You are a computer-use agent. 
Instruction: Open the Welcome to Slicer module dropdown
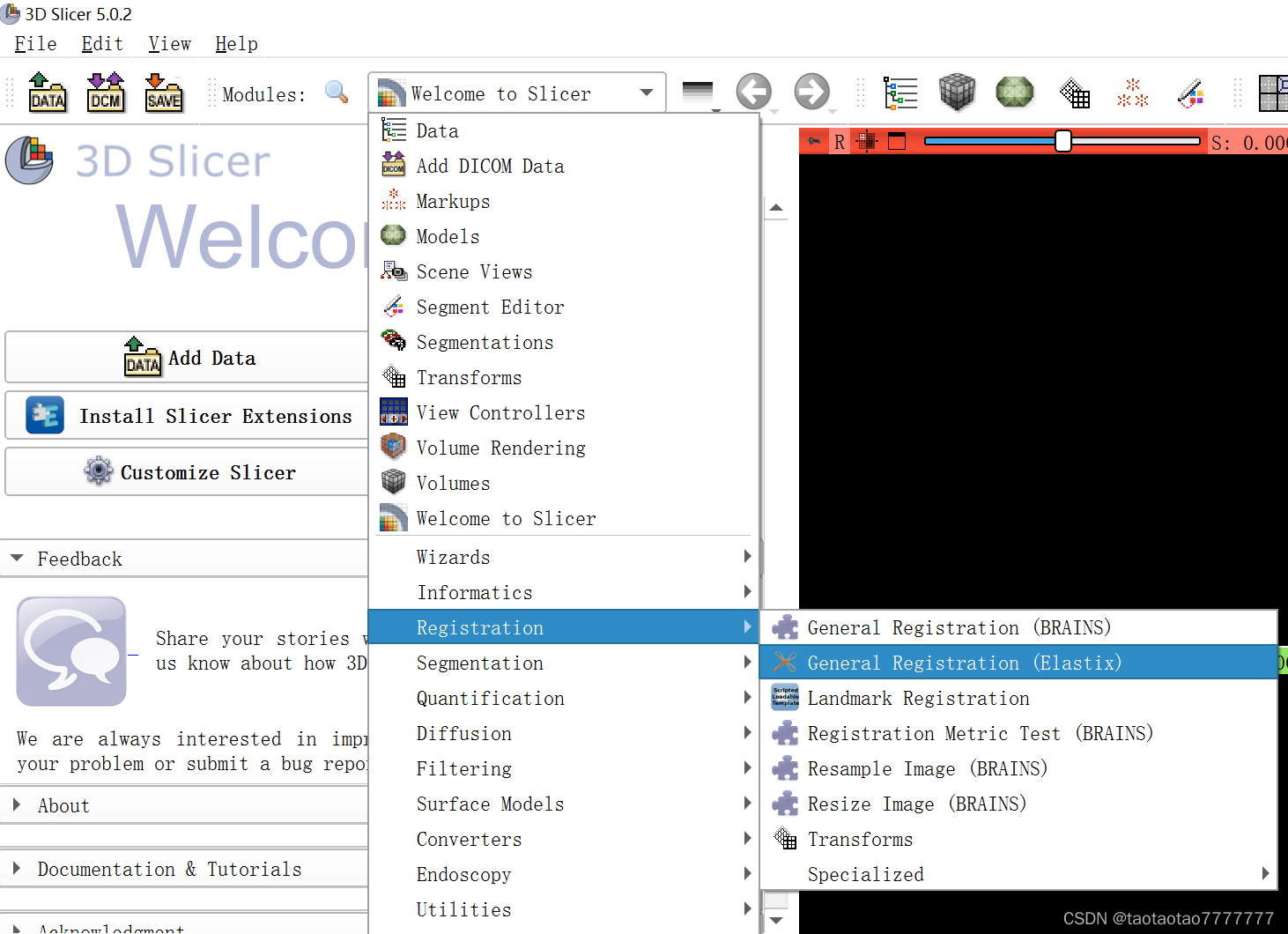[517, 93]
